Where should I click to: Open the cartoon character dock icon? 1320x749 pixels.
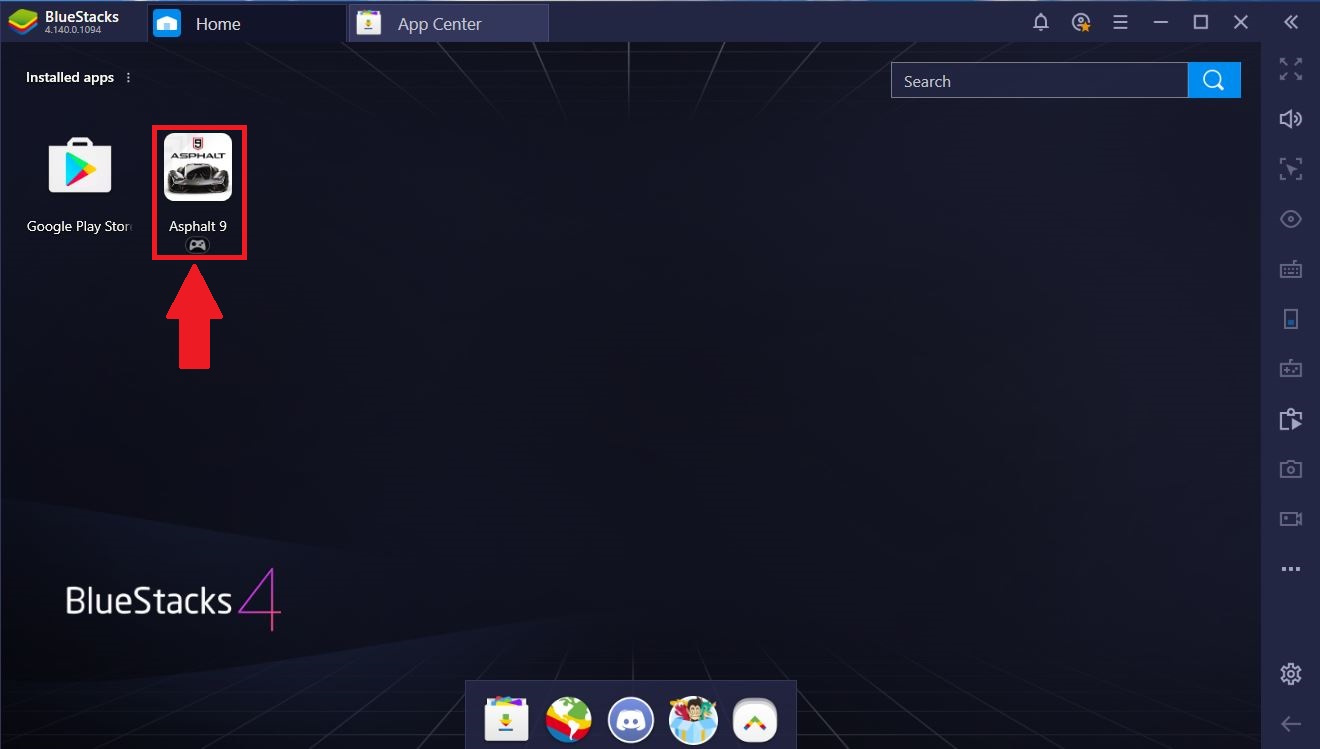click(x=693, y=719)
